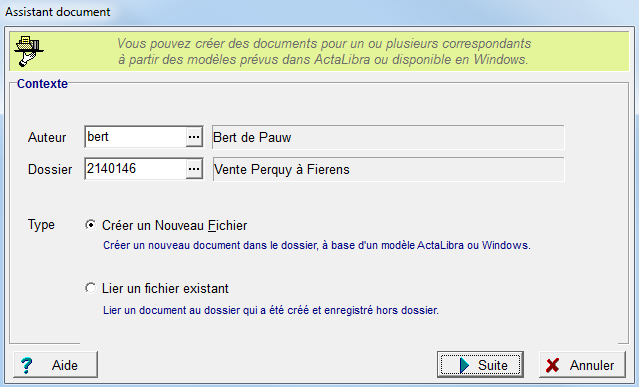This screenshot has width=639, height=387.
Task: Continue with the Suite button
Action: (480, 365)
